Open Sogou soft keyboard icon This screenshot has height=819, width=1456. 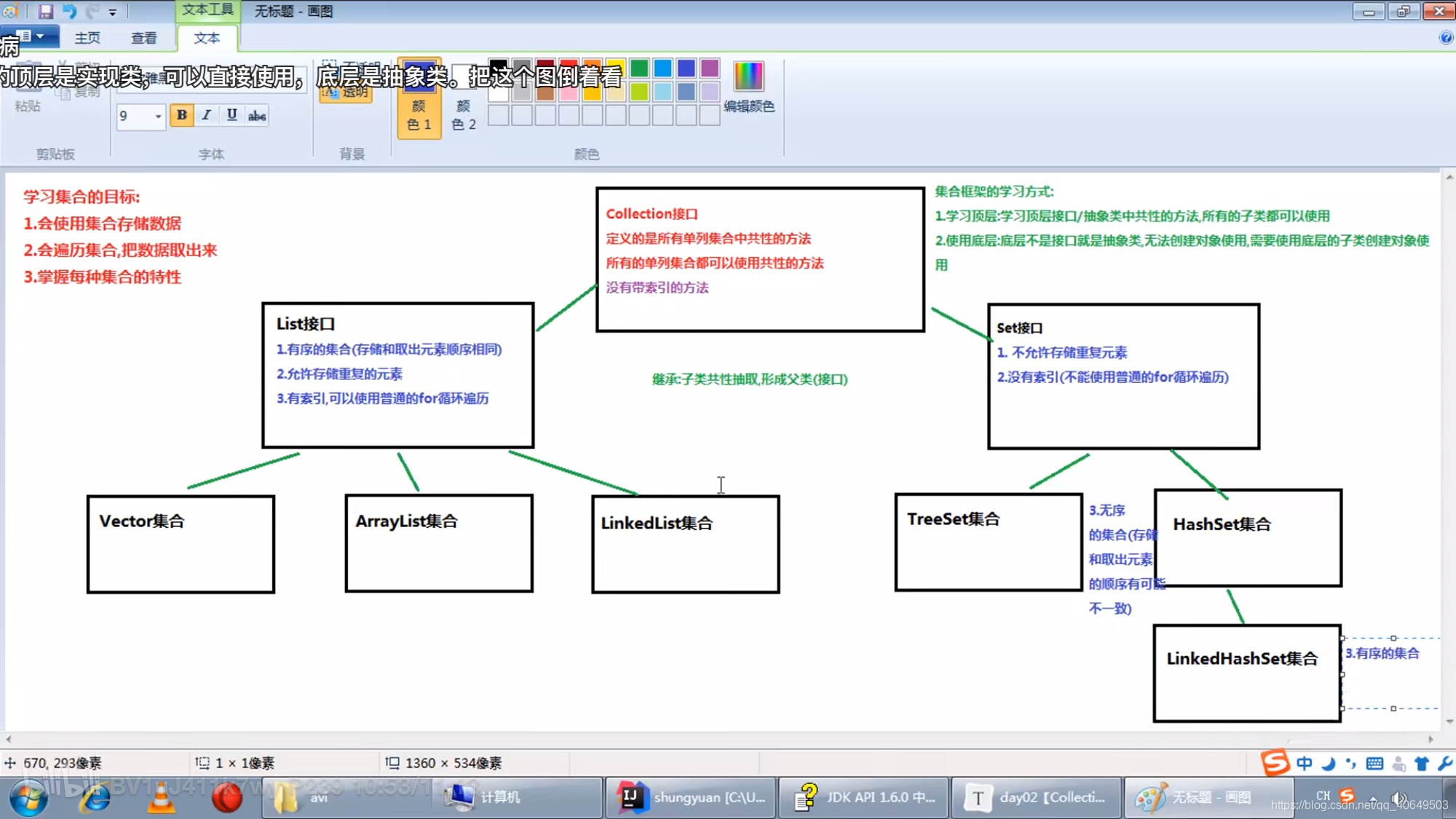click(1374, 764)
